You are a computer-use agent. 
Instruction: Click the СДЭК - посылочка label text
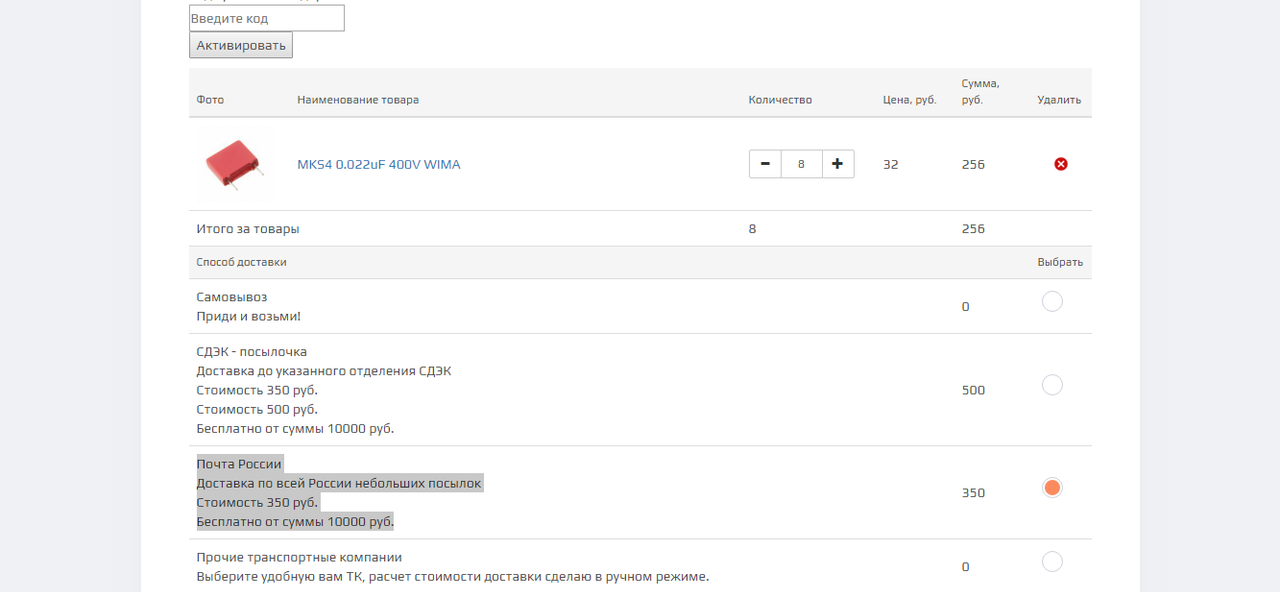[x=252, y=352]
